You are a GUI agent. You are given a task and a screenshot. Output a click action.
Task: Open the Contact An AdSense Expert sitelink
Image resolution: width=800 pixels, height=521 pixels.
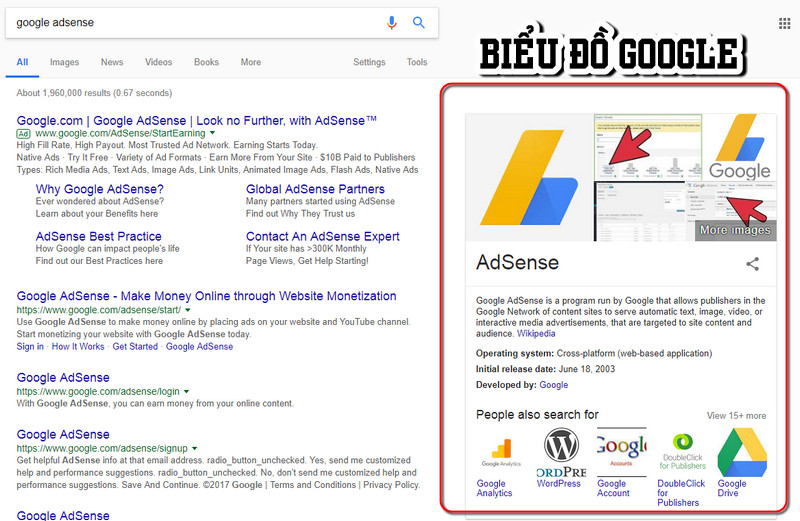click(x=322, y=237)
